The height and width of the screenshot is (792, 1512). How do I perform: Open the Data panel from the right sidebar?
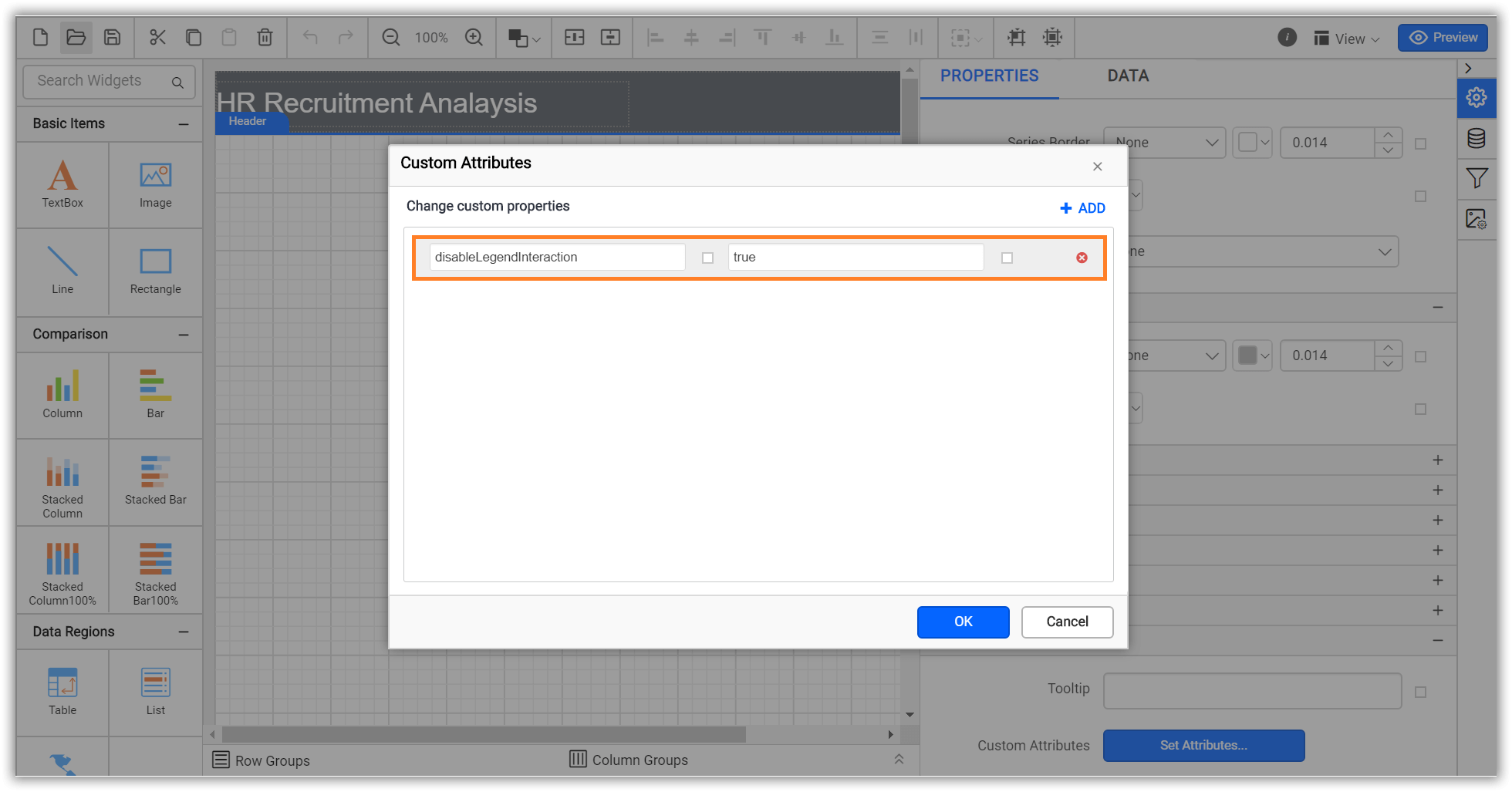1477,138
